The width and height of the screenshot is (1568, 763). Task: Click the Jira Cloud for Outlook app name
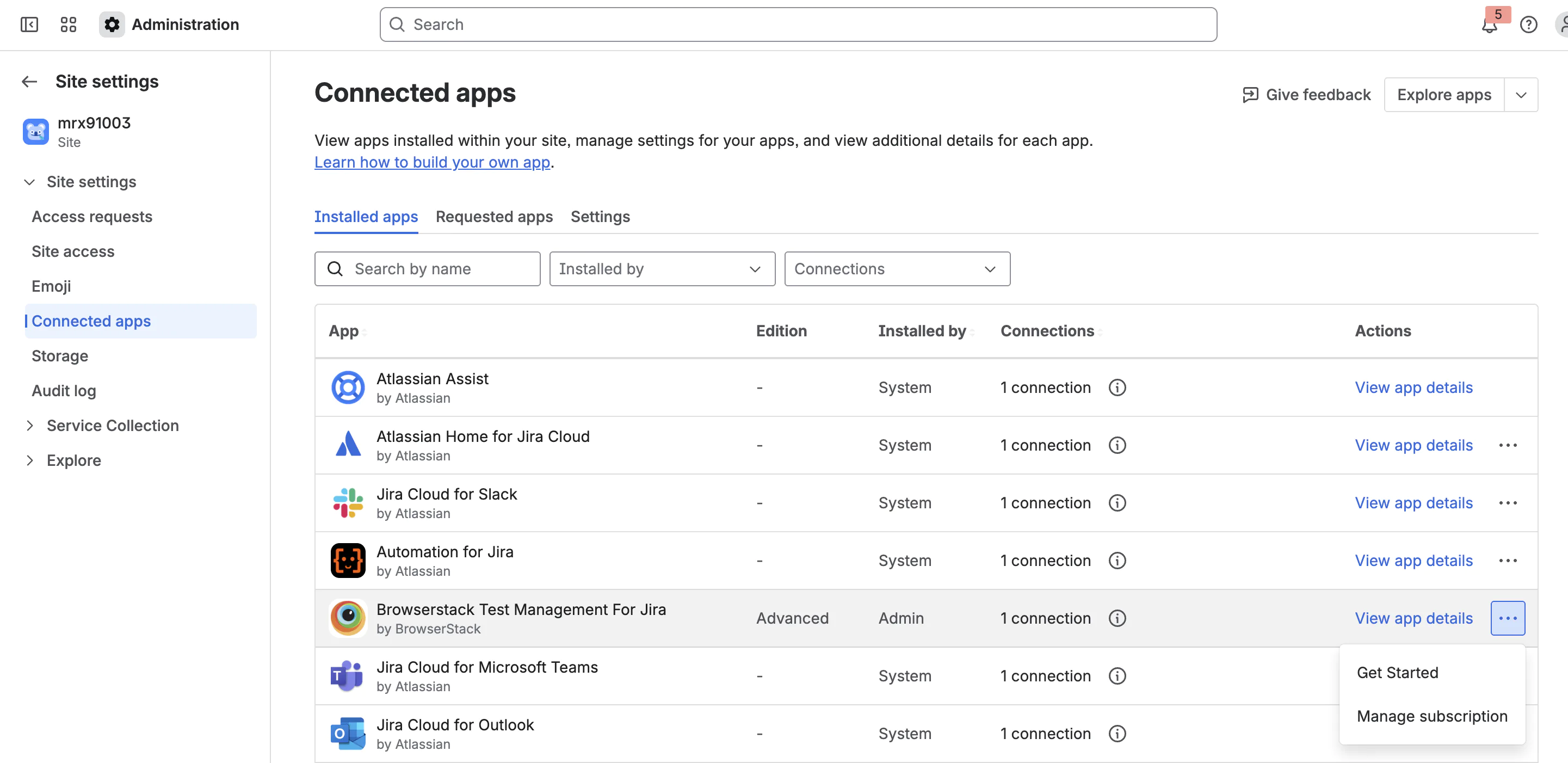click(x=455, y=725)
